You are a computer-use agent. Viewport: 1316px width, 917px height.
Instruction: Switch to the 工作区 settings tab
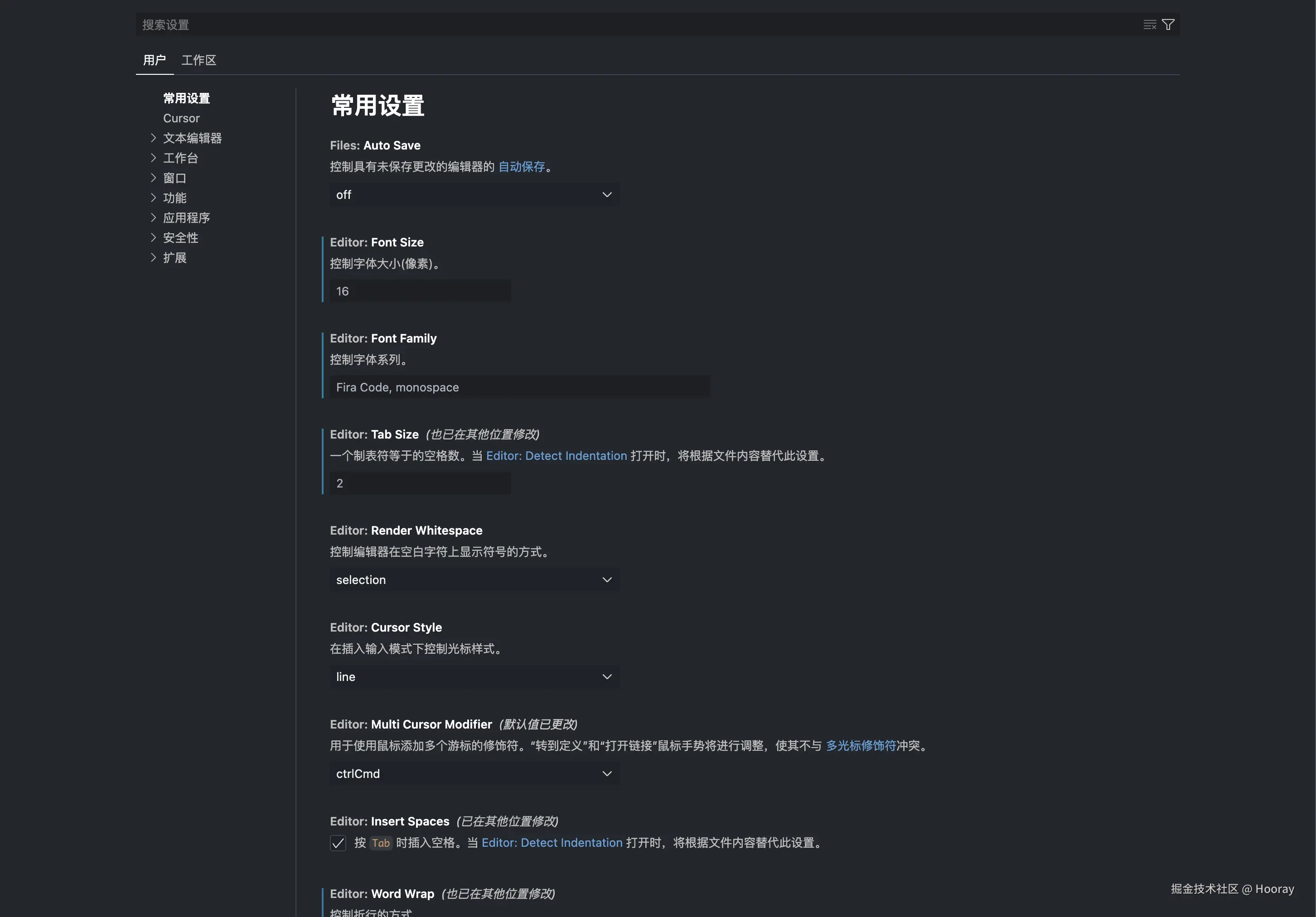[198, 60]
